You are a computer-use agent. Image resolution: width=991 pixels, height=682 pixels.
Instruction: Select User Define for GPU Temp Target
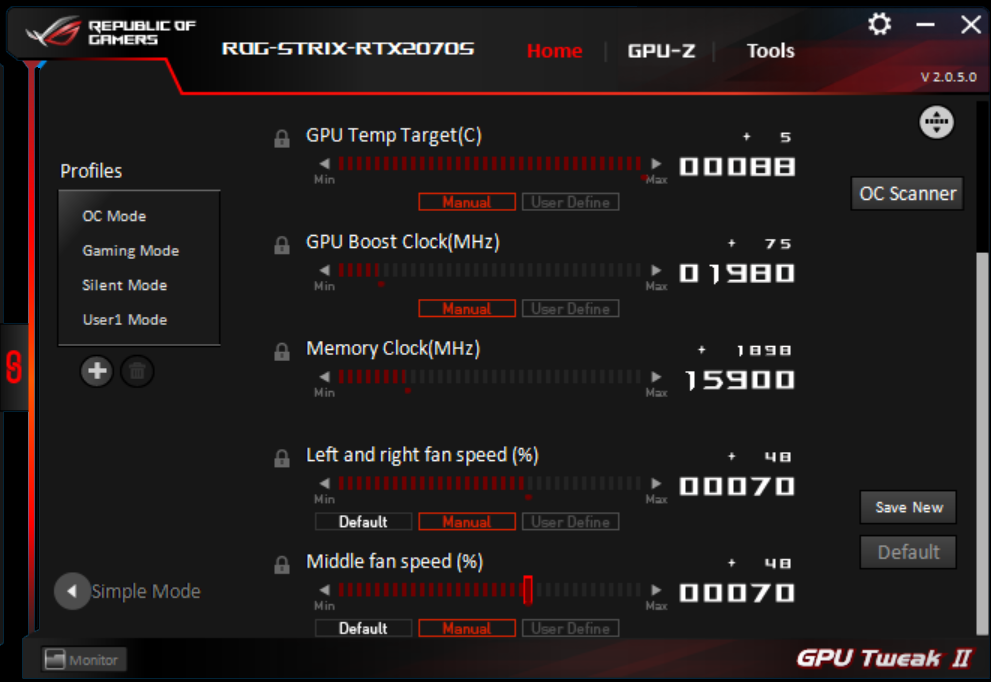pos(570,202)
